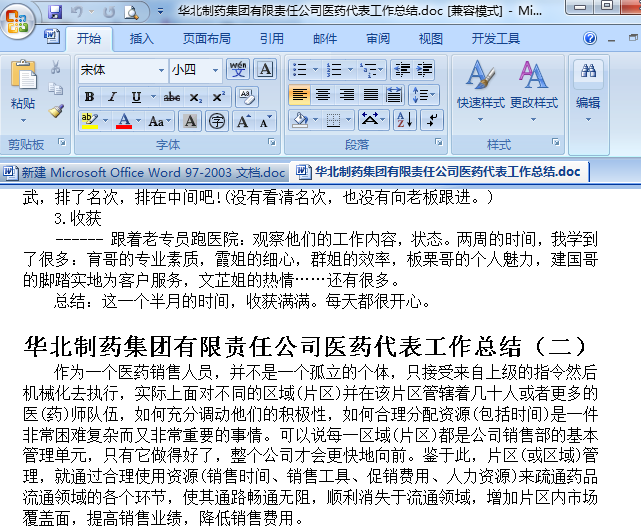Save the document with Save icon
This screenshot has width=641, height=530.
[x=55, y=12]
